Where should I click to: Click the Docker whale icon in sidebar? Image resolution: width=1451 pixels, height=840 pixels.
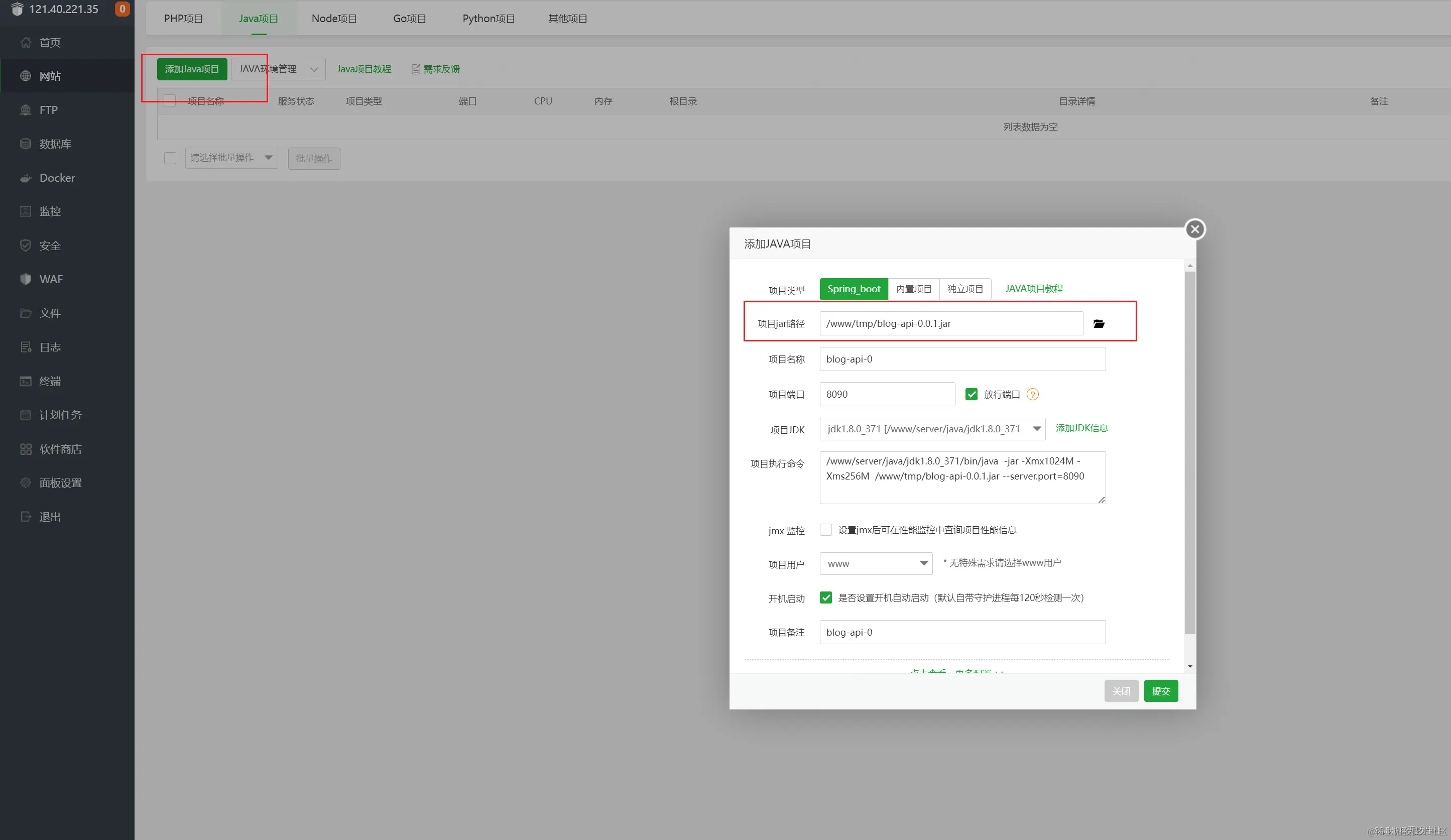[25, 178]
